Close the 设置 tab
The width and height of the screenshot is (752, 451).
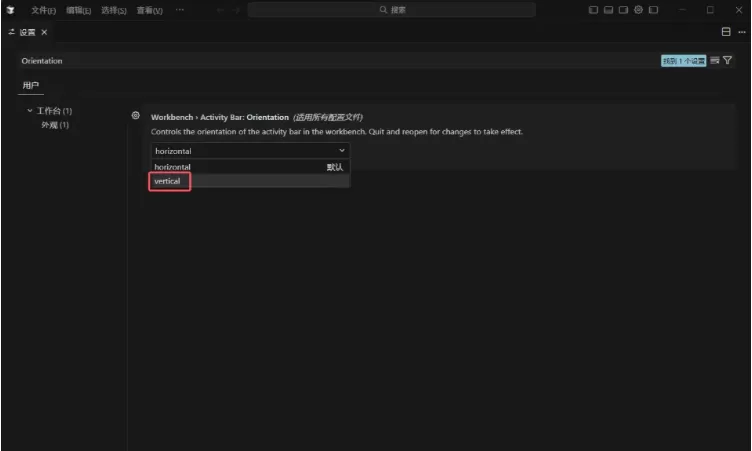coord(44,32)
